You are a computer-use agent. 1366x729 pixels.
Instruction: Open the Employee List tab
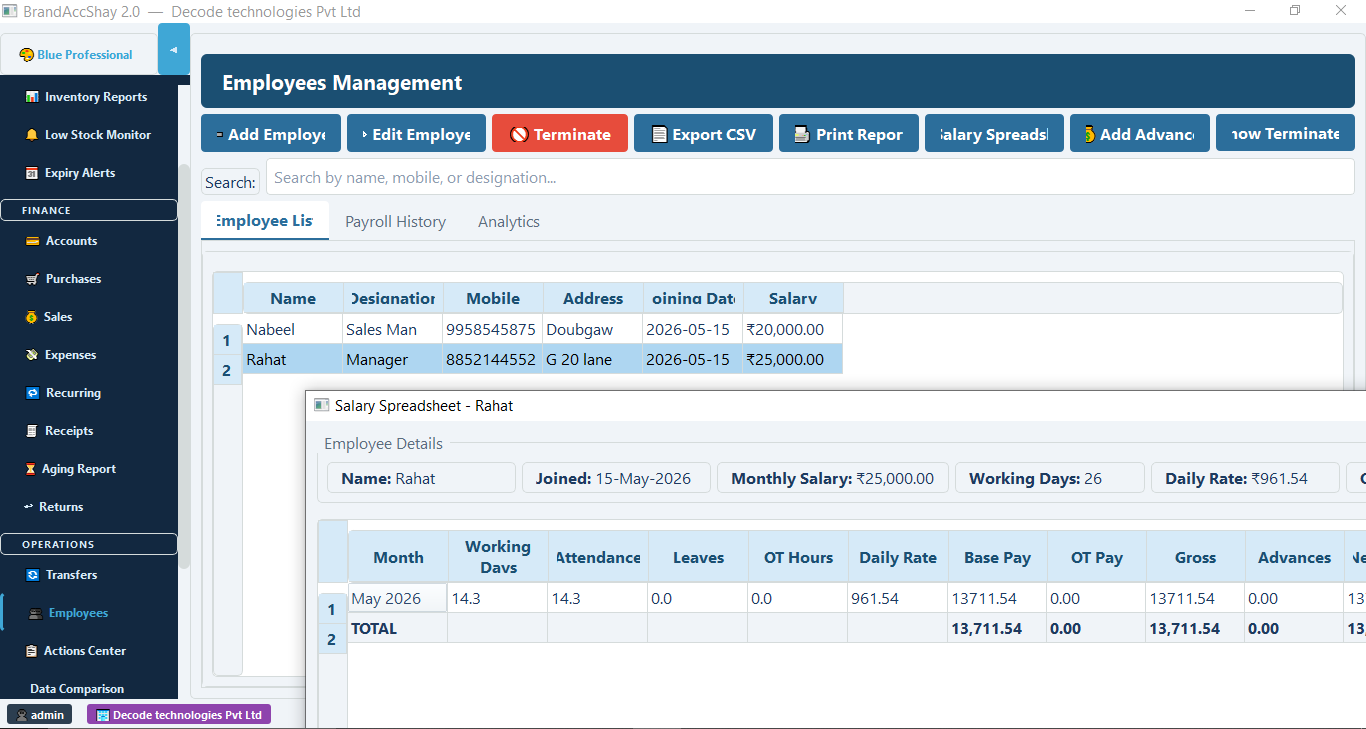(265, 221)
